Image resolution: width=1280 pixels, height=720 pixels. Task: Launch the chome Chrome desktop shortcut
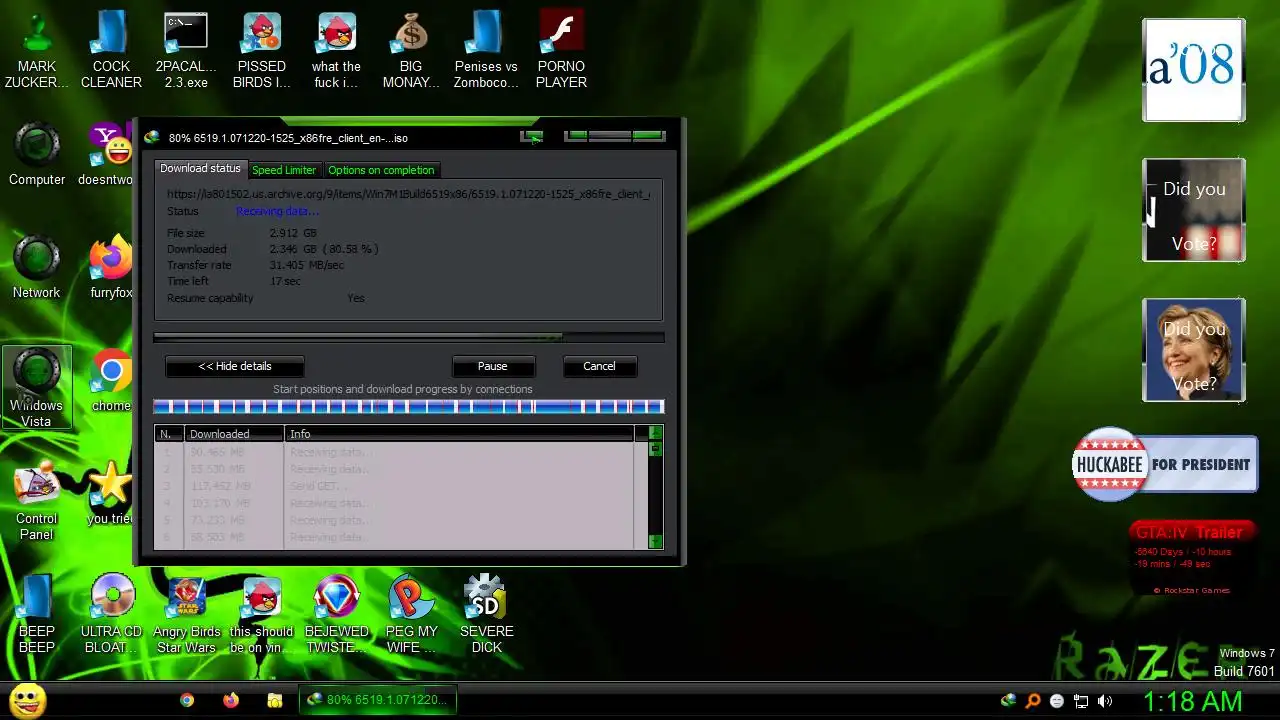click(111, 381)
